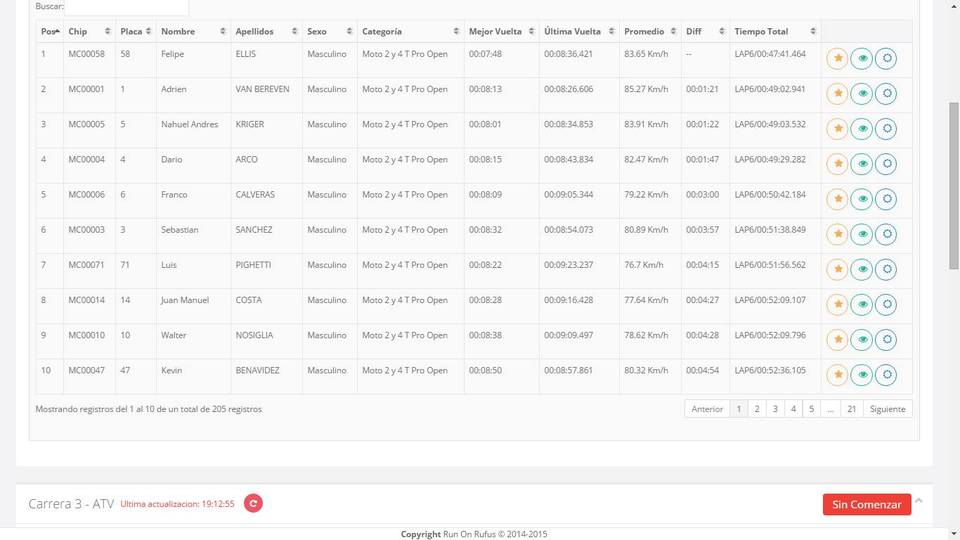The width and height of the screenshot is (960, 540).
Task: Sort the table by Sexo column
Action: pos(330,31)
